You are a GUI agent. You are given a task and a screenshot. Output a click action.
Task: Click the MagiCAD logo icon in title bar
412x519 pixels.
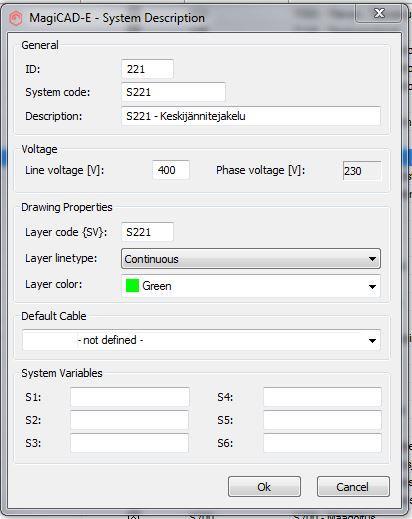point(16,18)
